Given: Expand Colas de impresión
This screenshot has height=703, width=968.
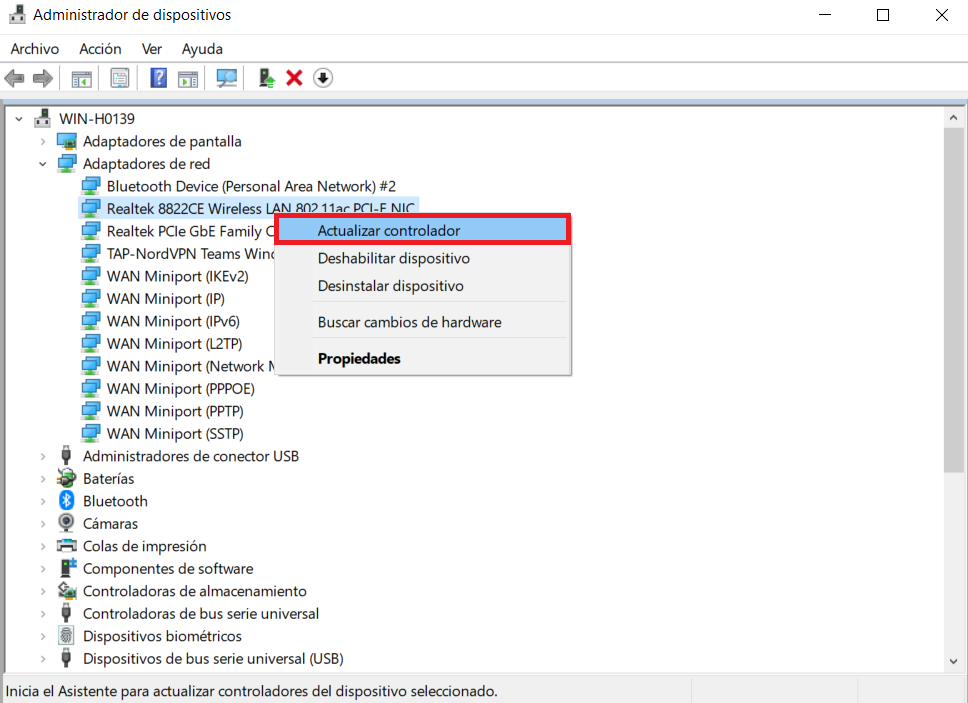Looking at the screenshot, I should pyautogui.click(x=43, y=546).
